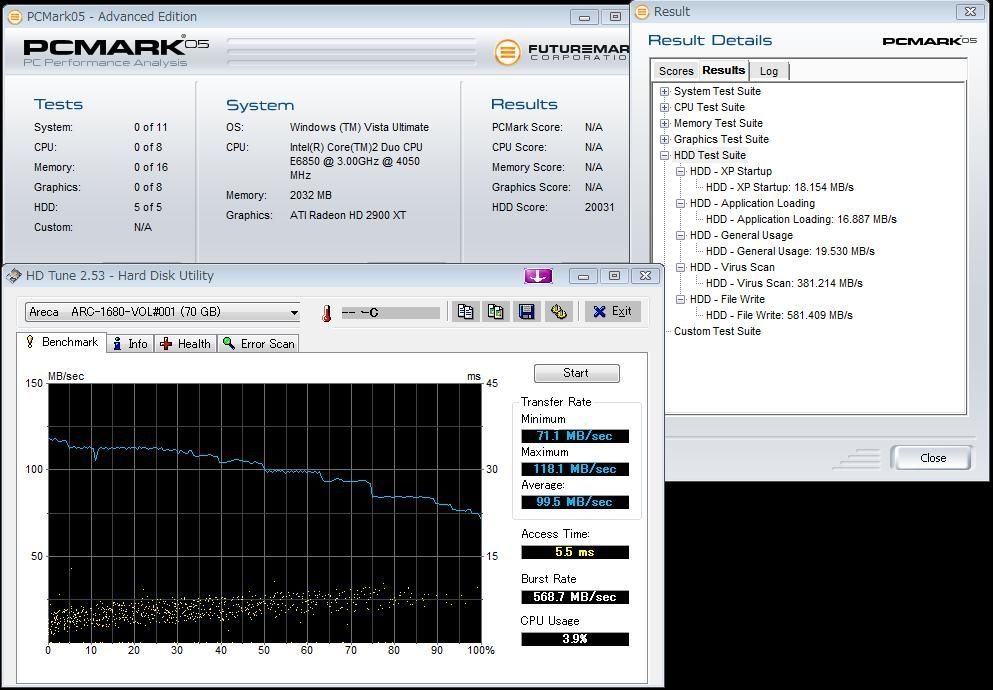Image resolution: width=993 pixels, height=690 pixels.
Task: Click the 'ATI Radeon HD 2900 XT' graphics text
Action: [x=348, y=215]
